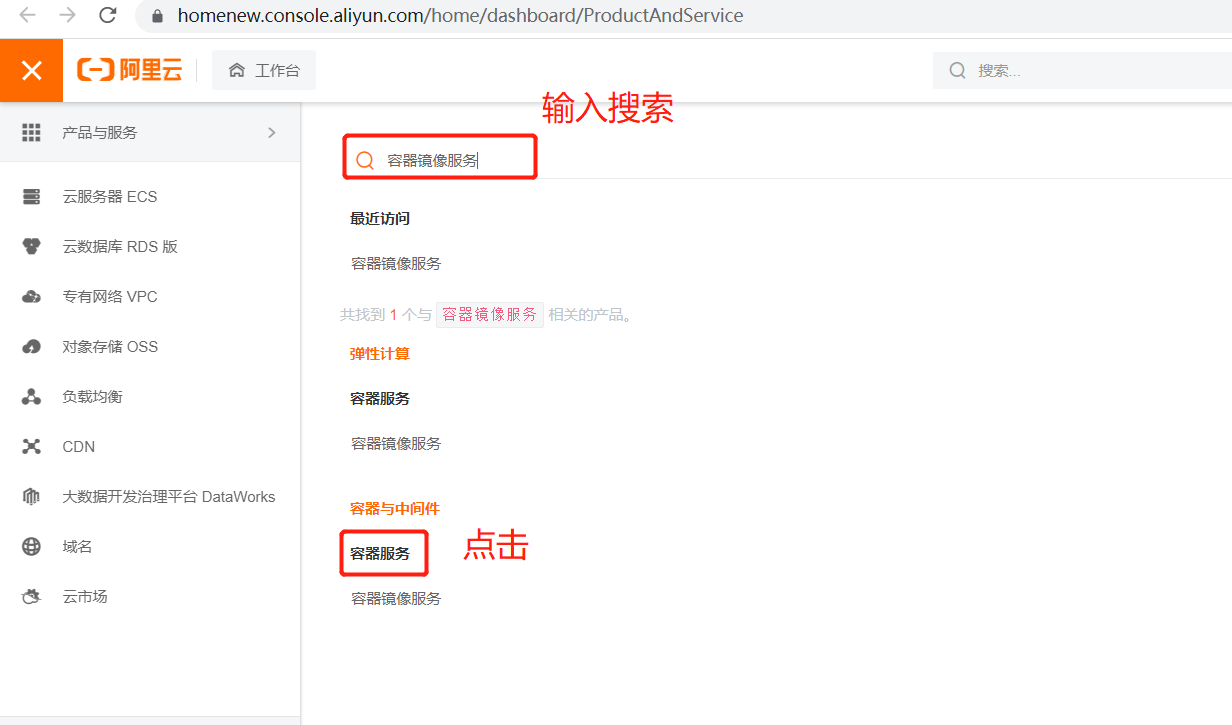Screen dimensions: 1232x725
Task: Close the menu with the orange X button
Action: 31,70
